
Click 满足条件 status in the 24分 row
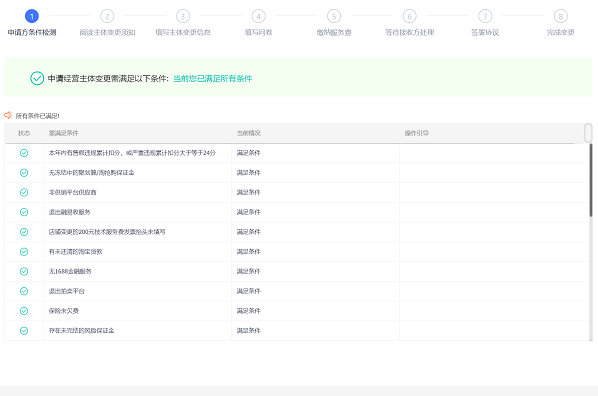[x=249, y=153]
